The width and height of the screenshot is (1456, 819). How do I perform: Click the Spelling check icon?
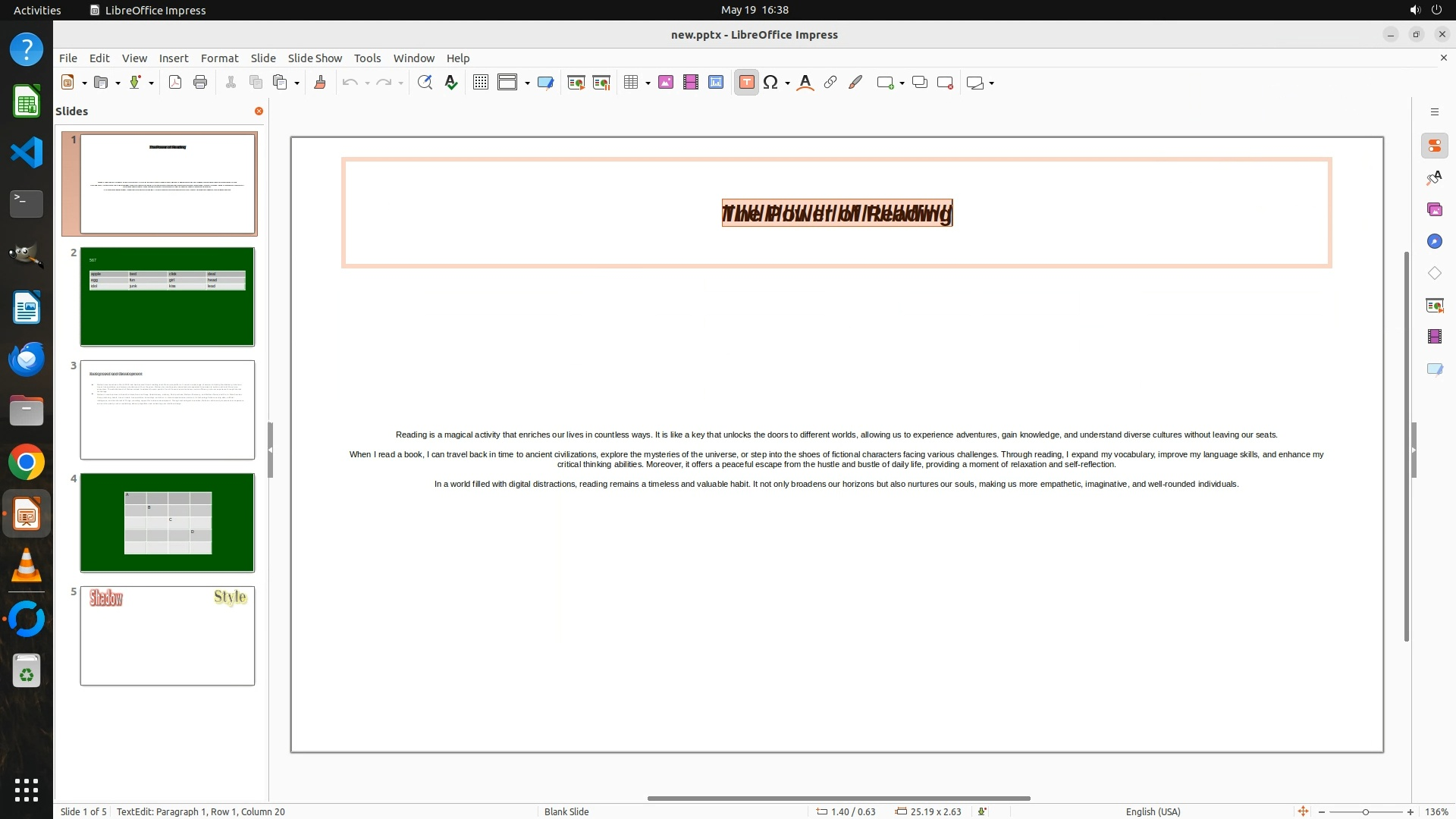[x=451, y=83]
